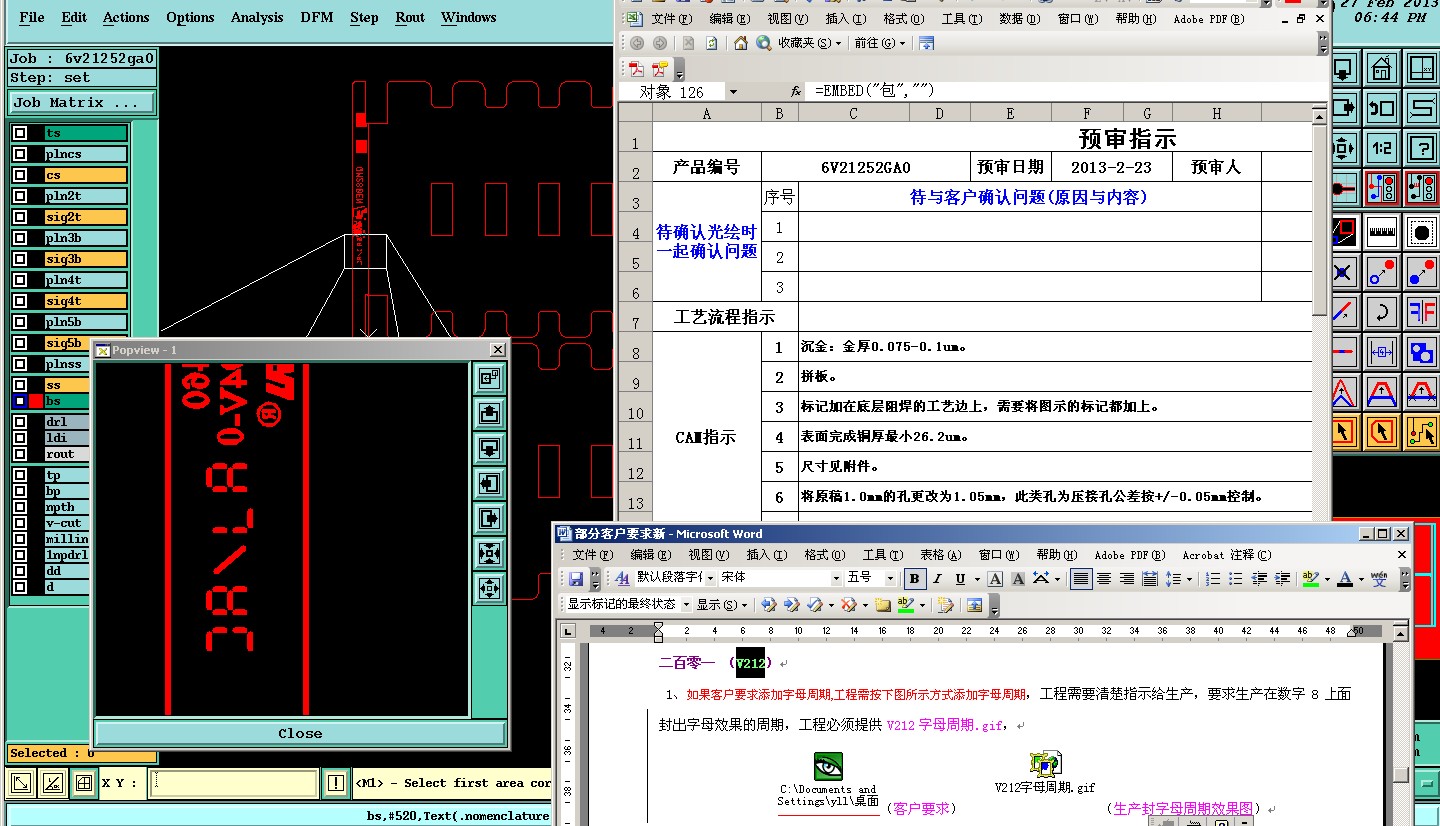This screenshot has width=1440, height=826.
Task: Click the top window icon in Popview toolbar
Action: coord(489,377)
